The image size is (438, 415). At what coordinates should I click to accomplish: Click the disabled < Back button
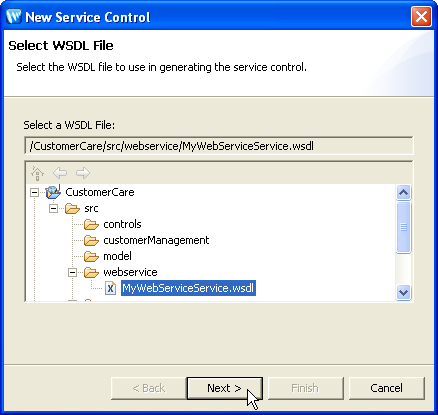[x=149, y=388]
